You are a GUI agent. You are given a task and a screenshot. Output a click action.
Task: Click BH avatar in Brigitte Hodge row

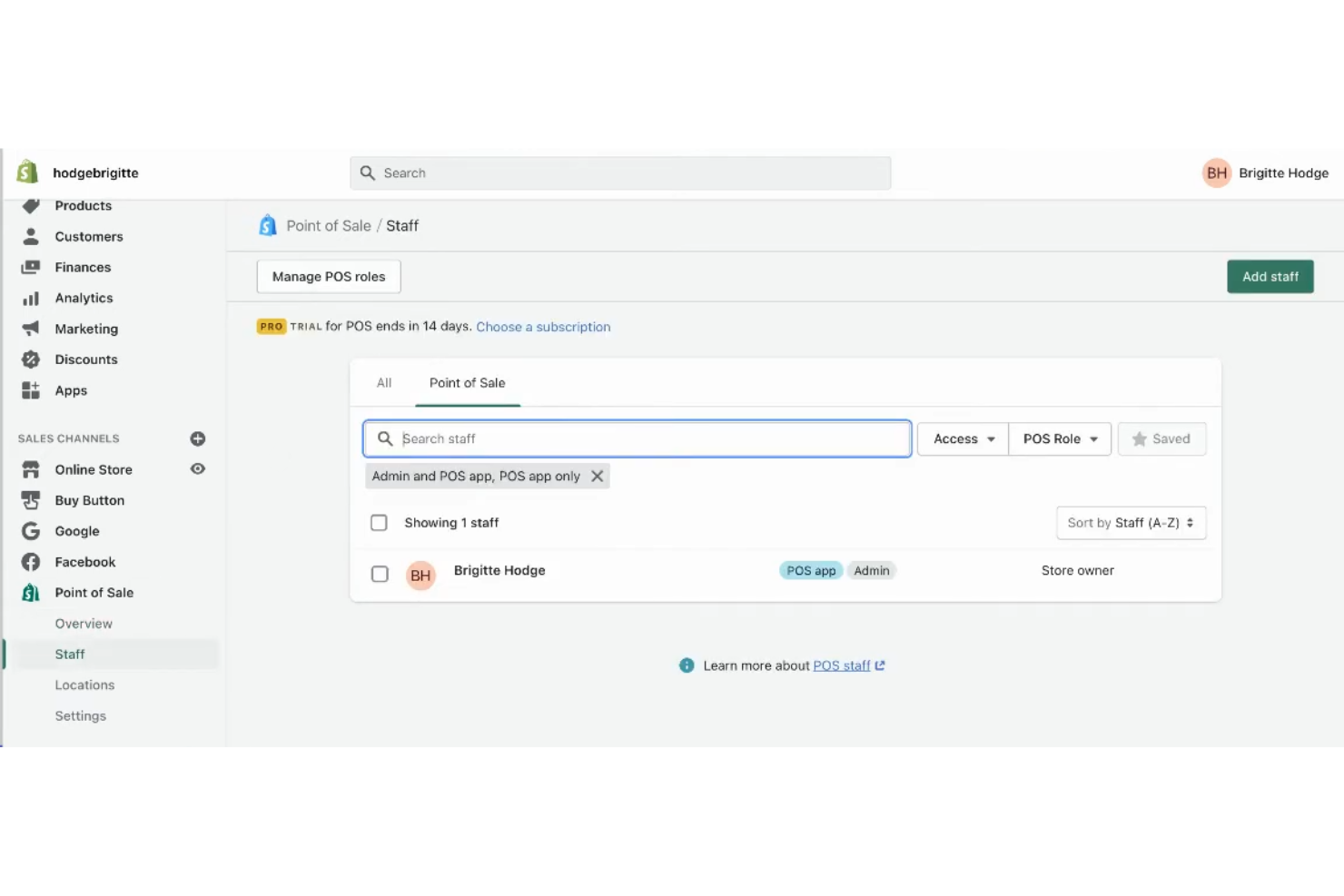click(420, 575)
